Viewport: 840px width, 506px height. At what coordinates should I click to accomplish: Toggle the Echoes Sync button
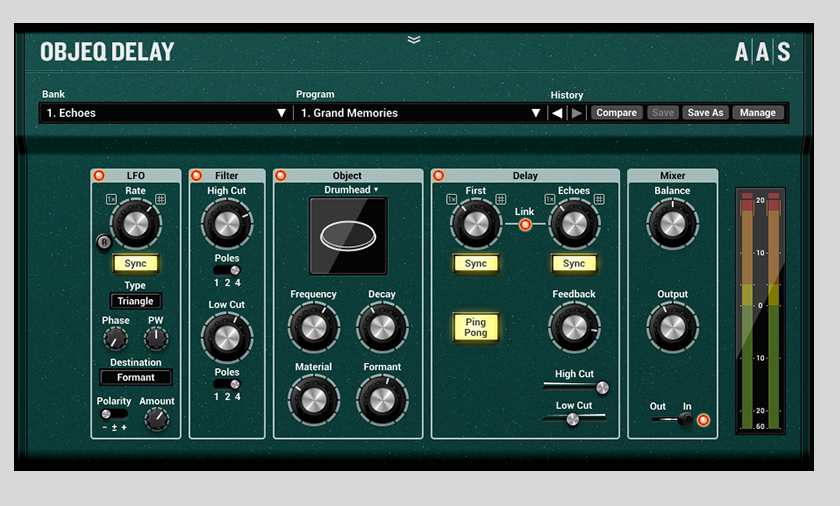click(574, 263)
